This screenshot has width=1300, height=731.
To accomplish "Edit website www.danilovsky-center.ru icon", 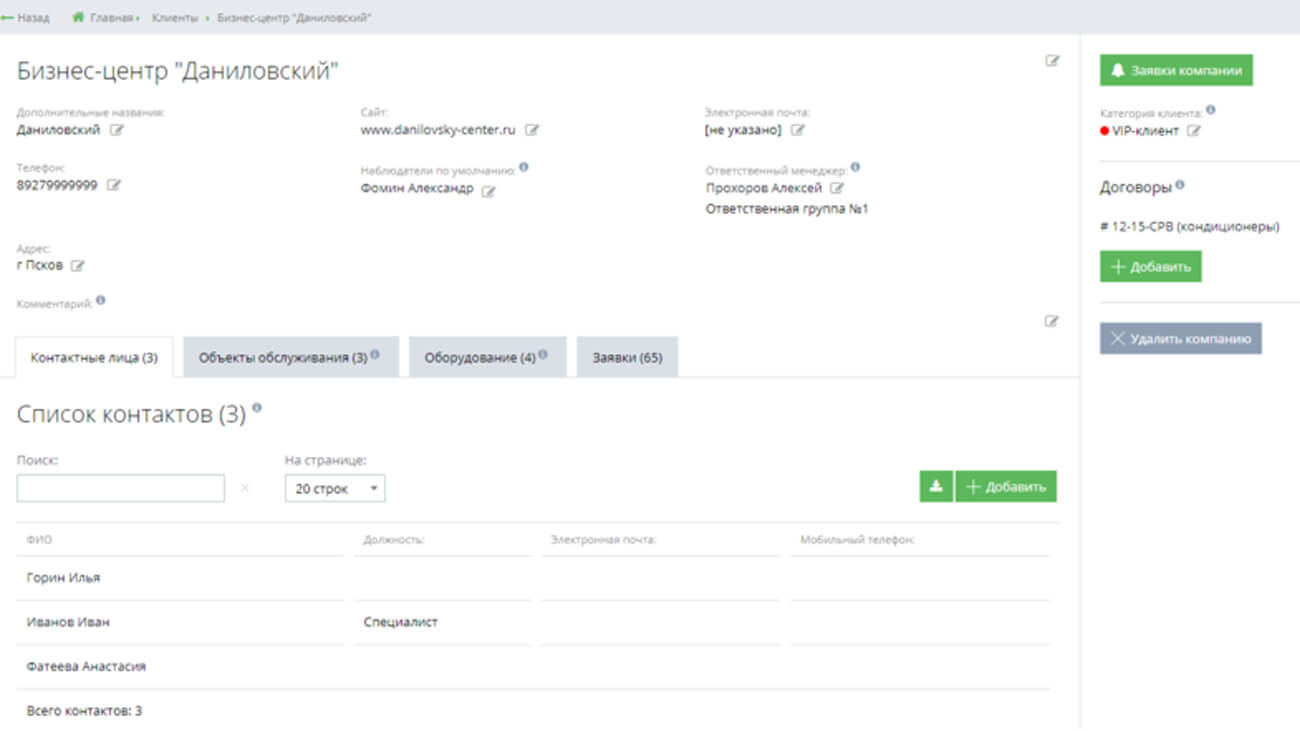I will tap(533, 130).
